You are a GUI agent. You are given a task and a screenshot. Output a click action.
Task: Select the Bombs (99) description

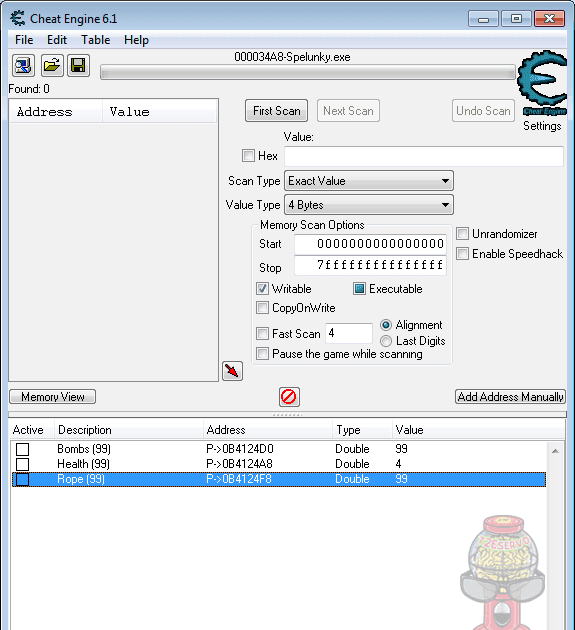(84, 449)
